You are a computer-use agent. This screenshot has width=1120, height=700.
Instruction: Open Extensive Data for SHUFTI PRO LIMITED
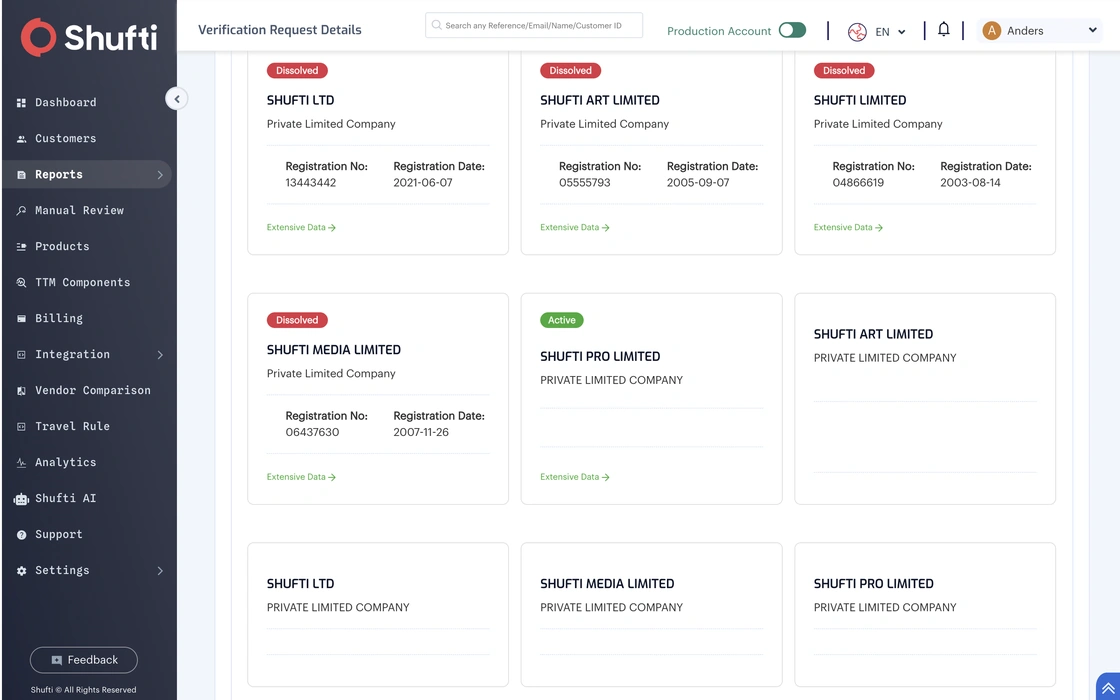[x=574, y=476]
